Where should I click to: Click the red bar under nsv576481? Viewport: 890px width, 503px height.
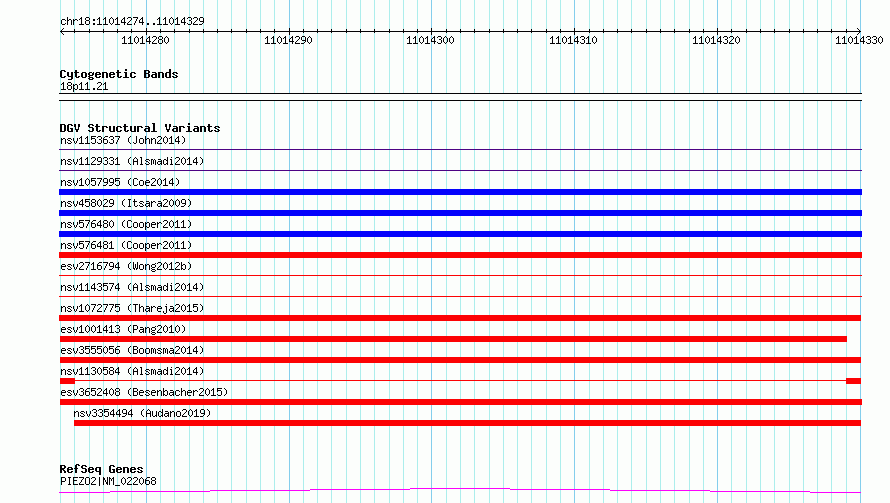460,255
